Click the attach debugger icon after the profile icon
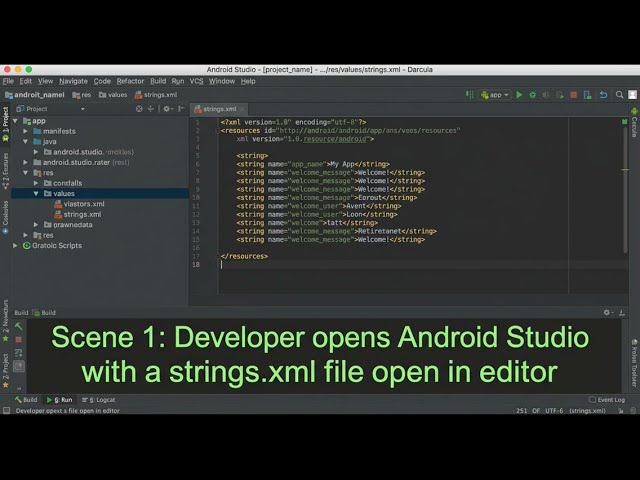Image resolution: width=640 pixels, height=480 pixels. click(560, 95)
